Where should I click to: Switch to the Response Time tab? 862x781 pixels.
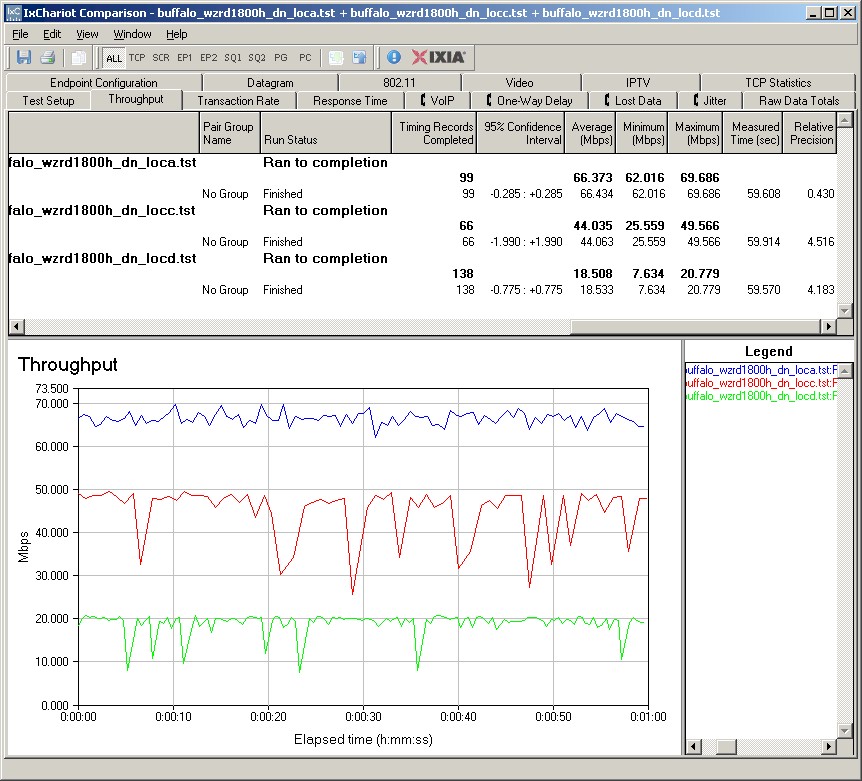(x=350, y=101)
